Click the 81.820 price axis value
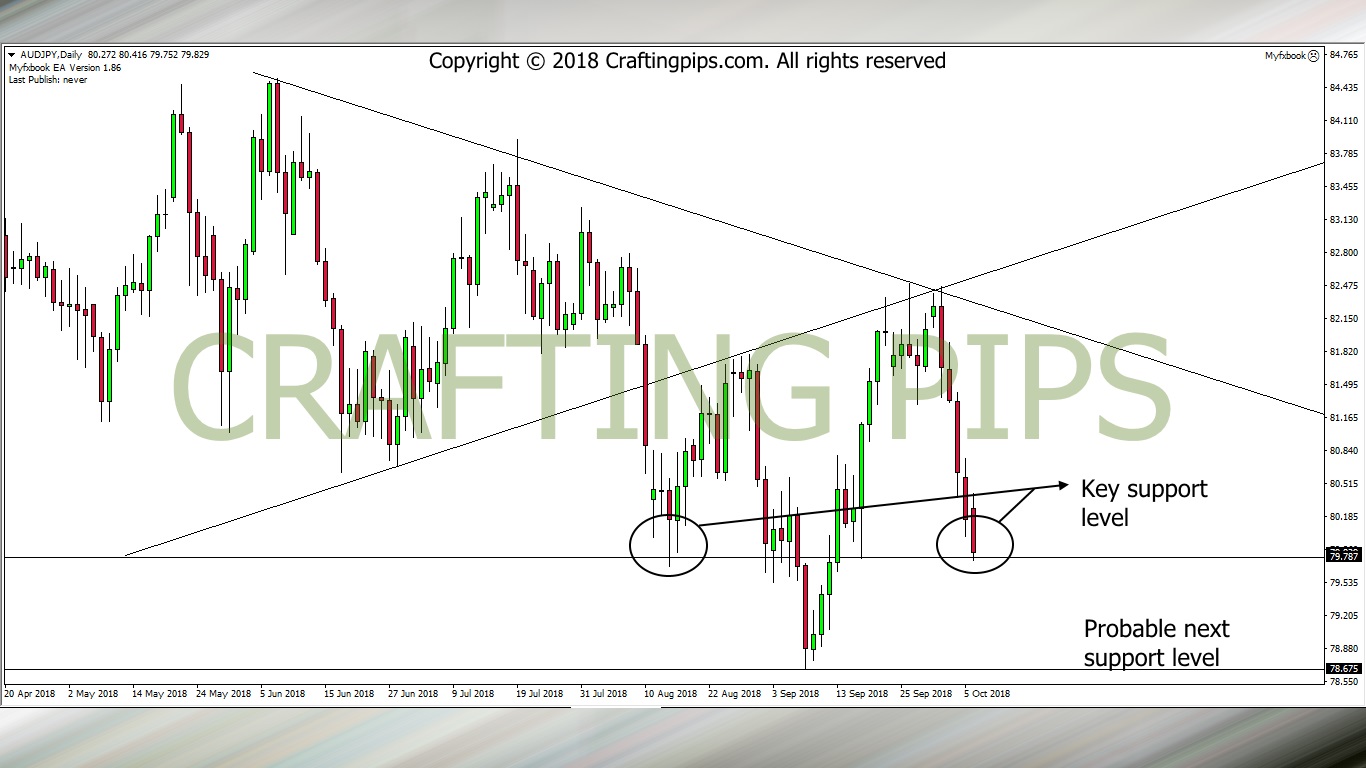1366x768 pixels. (1343, 352)
